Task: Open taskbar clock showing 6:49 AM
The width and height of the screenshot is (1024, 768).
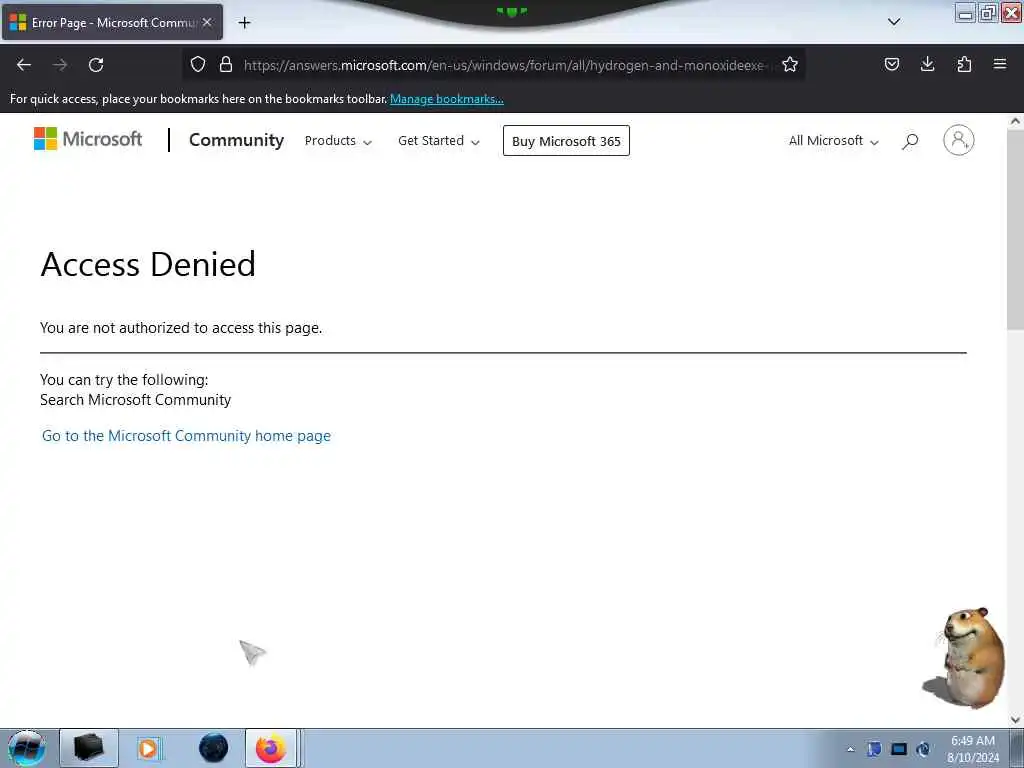Action: click(972, 749)
